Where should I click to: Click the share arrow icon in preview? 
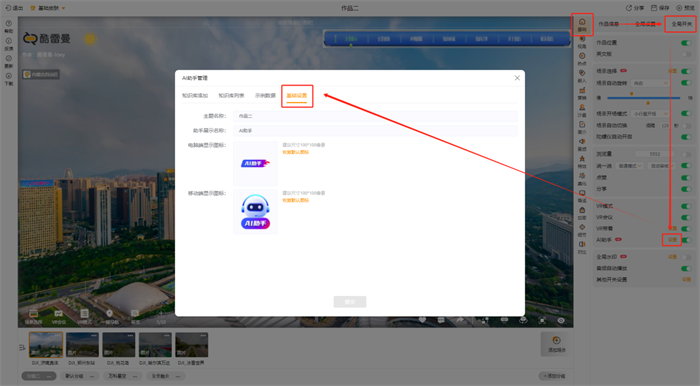(460, 320)
